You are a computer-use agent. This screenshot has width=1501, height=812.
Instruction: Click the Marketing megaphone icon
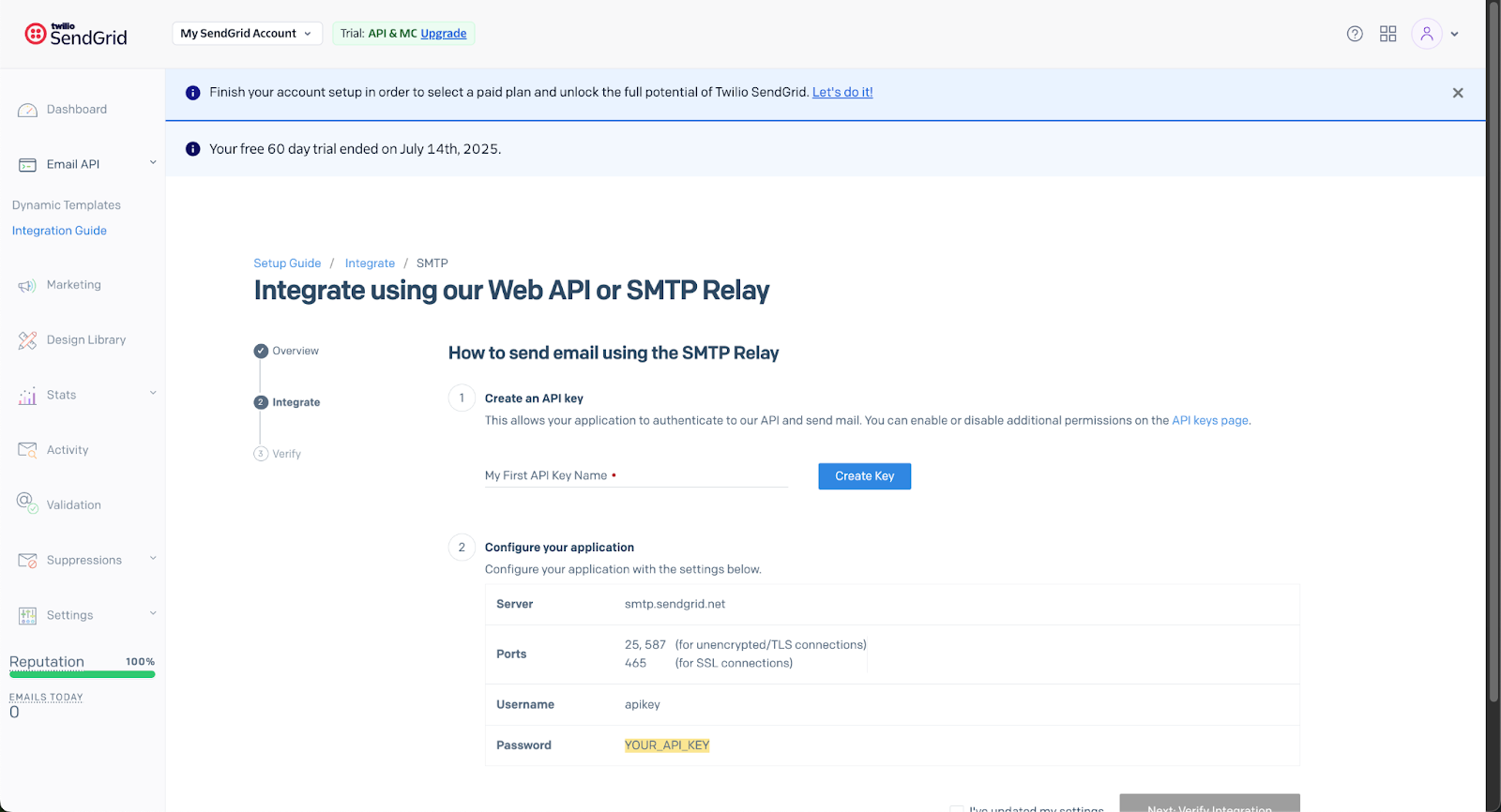point(27,285)
